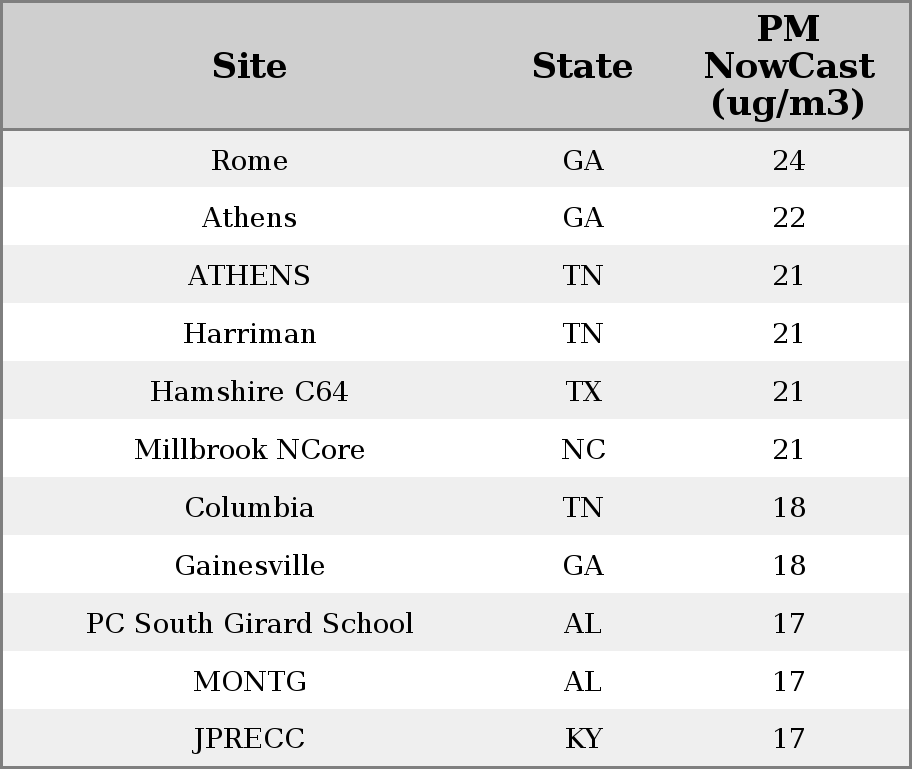Click the TX state cell

583,391
